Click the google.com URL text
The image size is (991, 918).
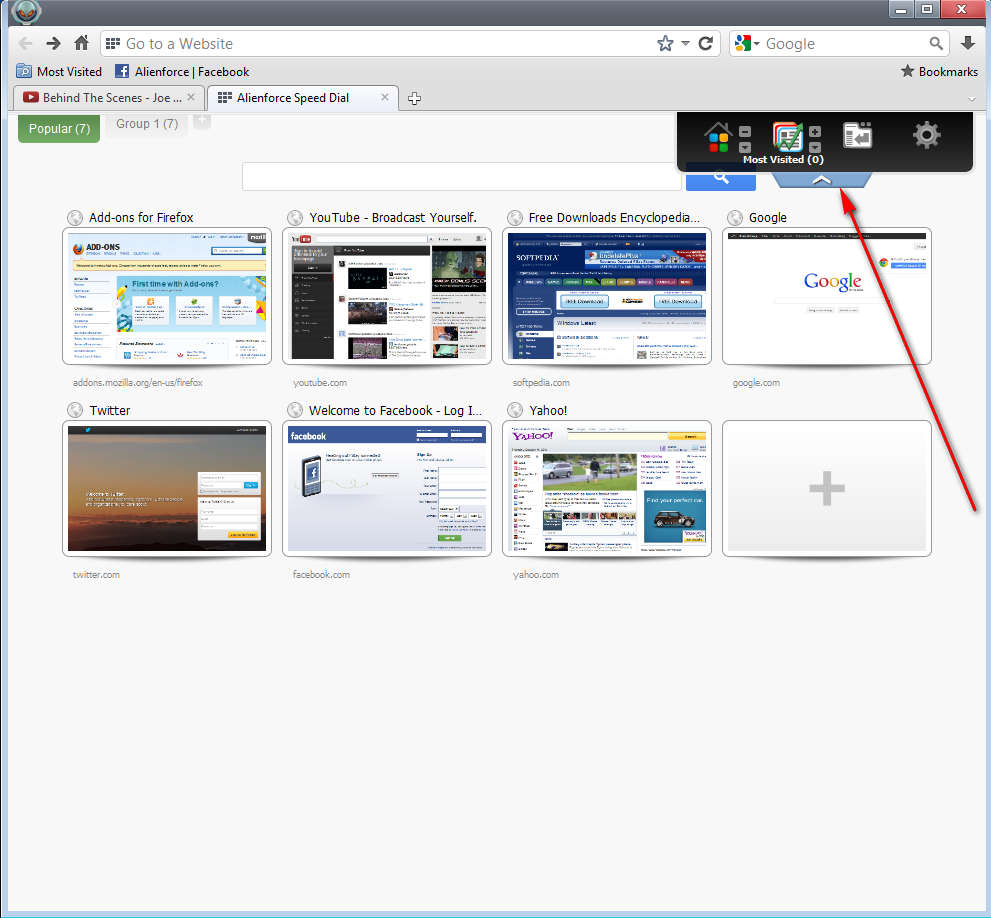(x=756, y=382)
